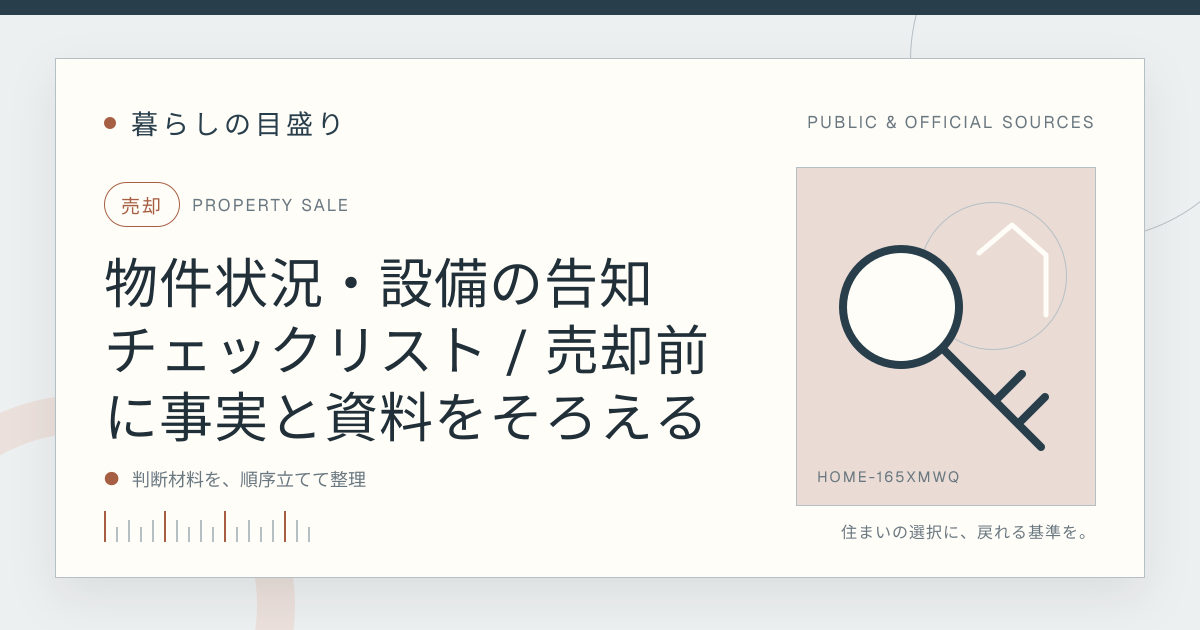Click the subtitle 判断材料を、順序立てて整理
The height and width of the screenshot is (630, 1200).
pyautogui.click(x=249, y=480)
